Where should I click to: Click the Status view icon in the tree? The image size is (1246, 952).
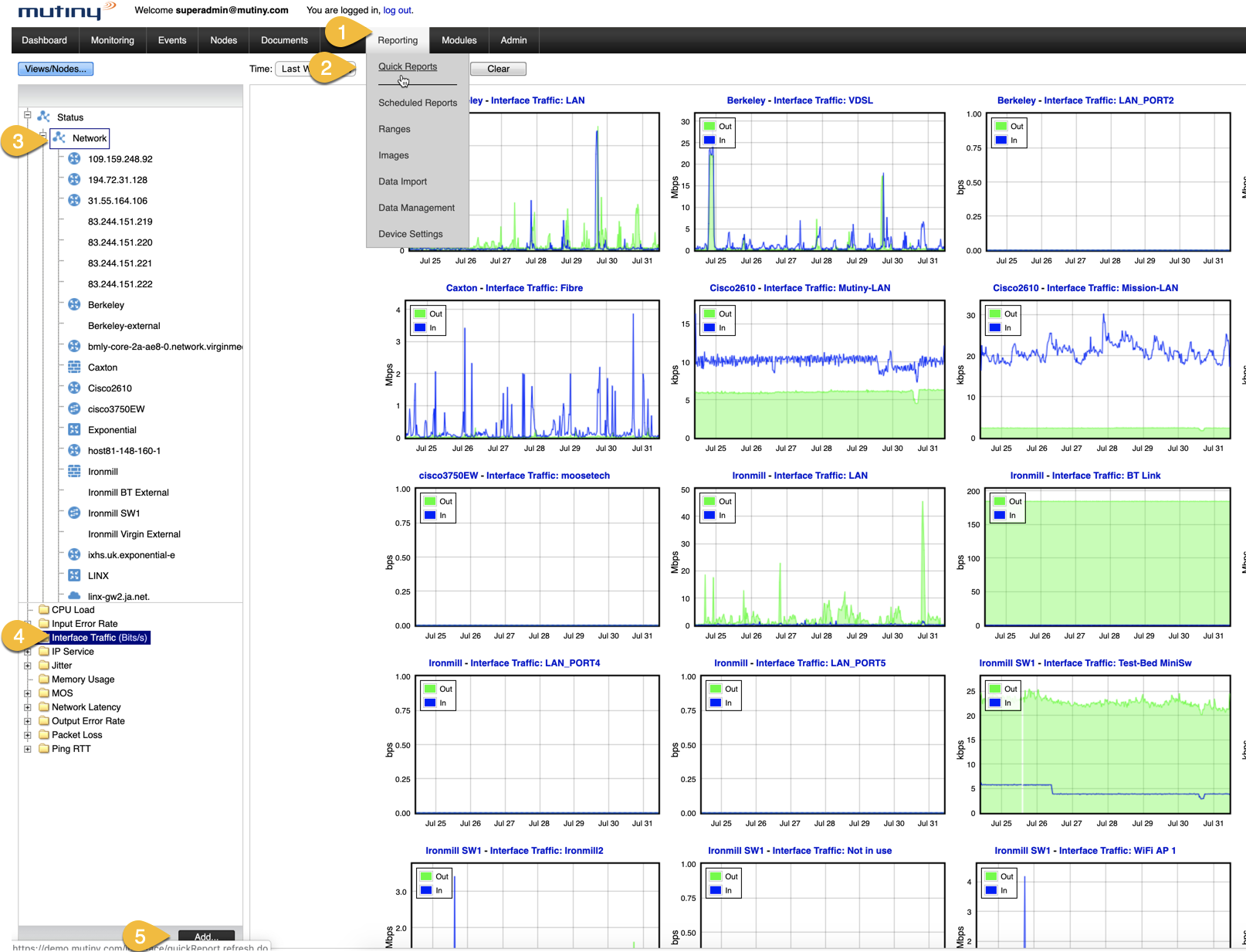tap(43, 117)
